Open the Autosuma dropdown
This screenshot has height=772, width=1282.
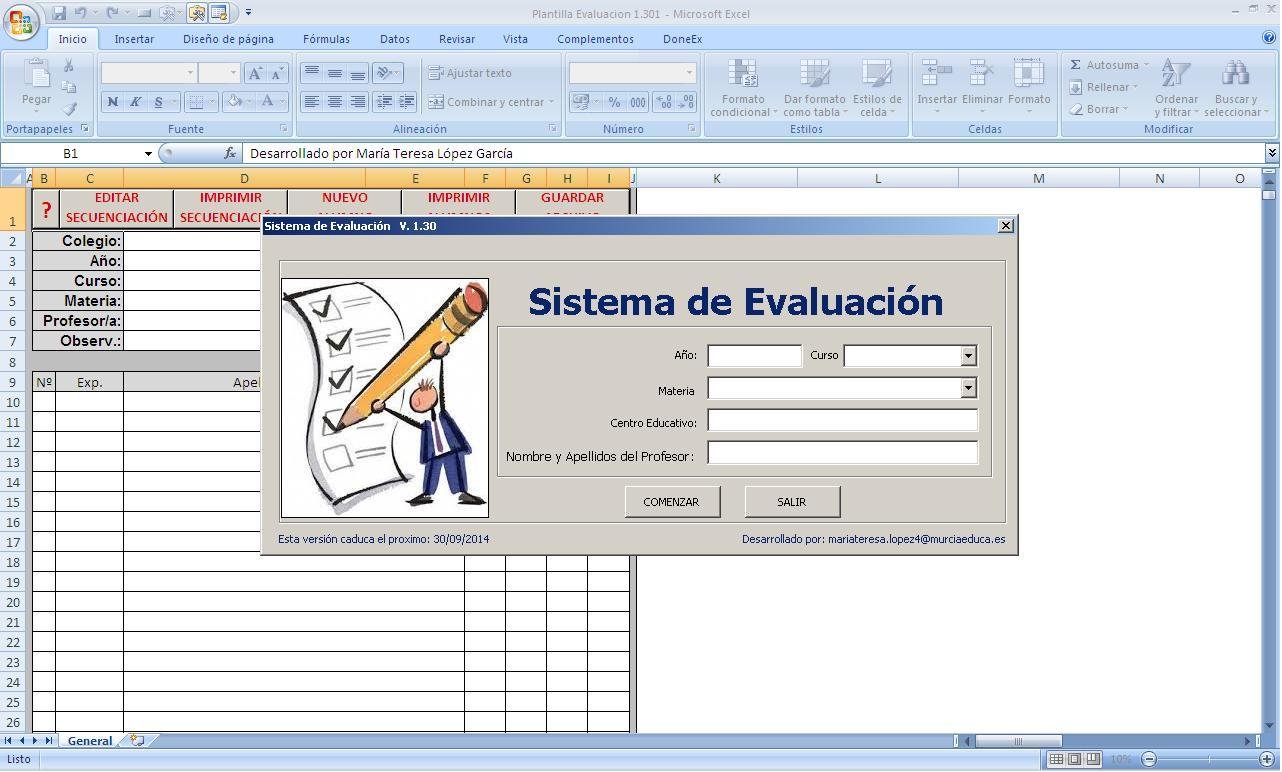point(1146,65)
